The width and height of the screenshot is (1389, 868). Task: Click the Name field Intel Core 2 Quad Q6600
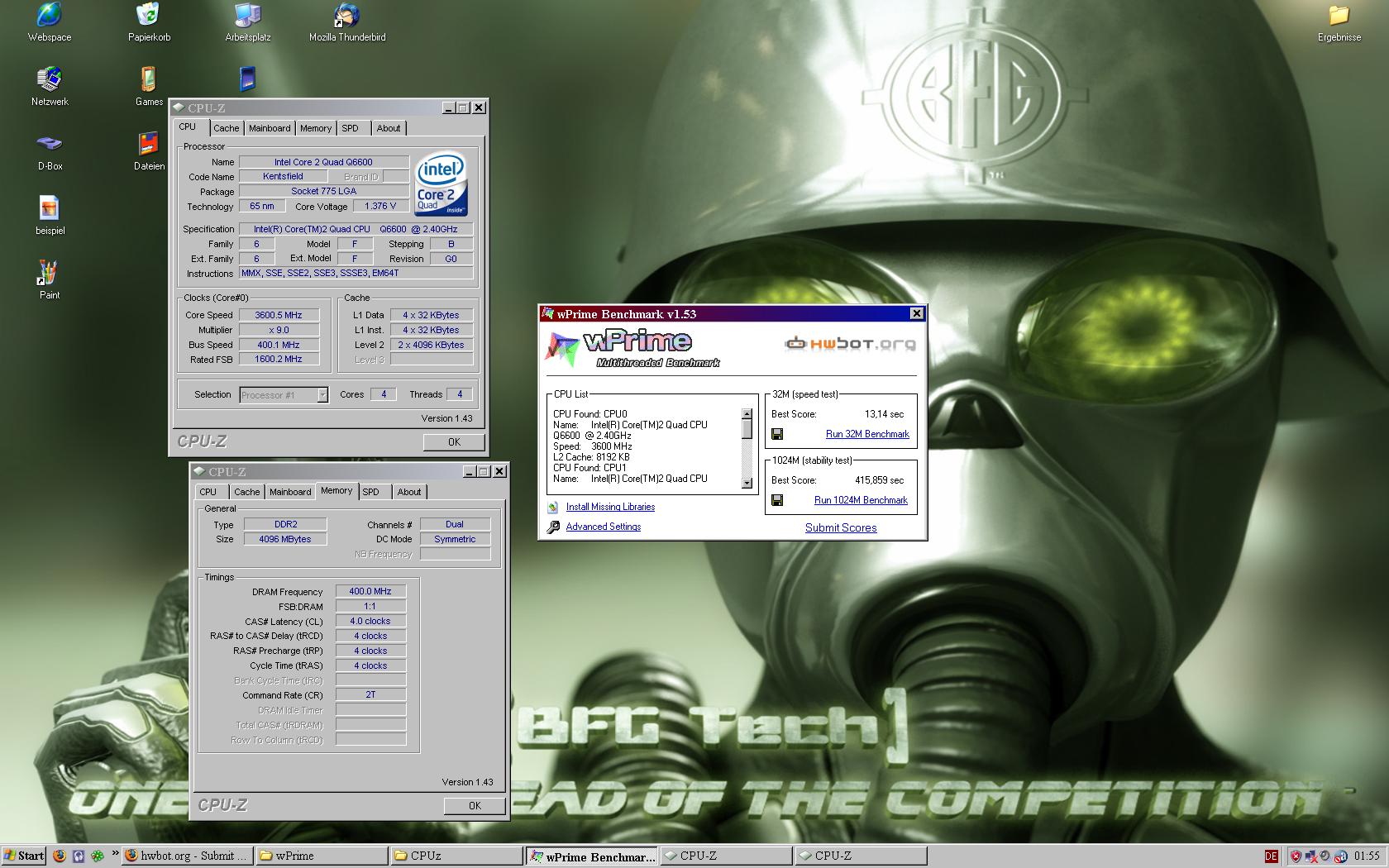pyautogui.click(x=324, y=162)
